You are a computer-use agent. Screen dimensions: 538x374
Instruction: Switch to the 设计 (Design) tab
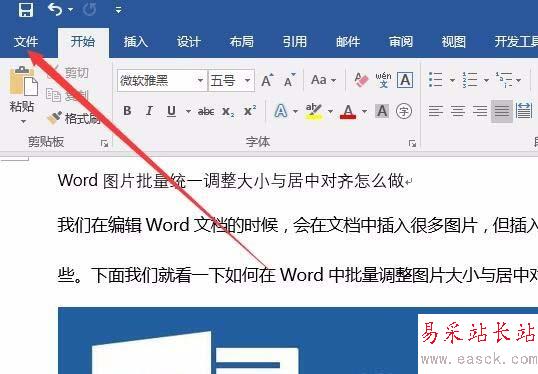click(189, 42)
